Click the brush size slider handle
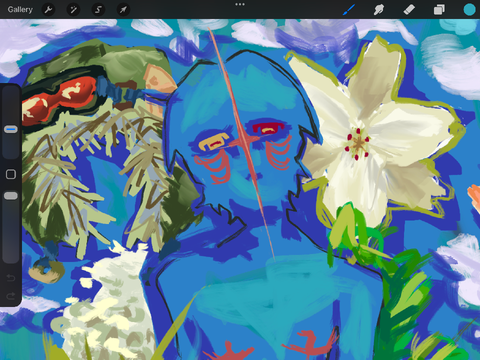This screenshot has width=480, height=360. [11, 129]
